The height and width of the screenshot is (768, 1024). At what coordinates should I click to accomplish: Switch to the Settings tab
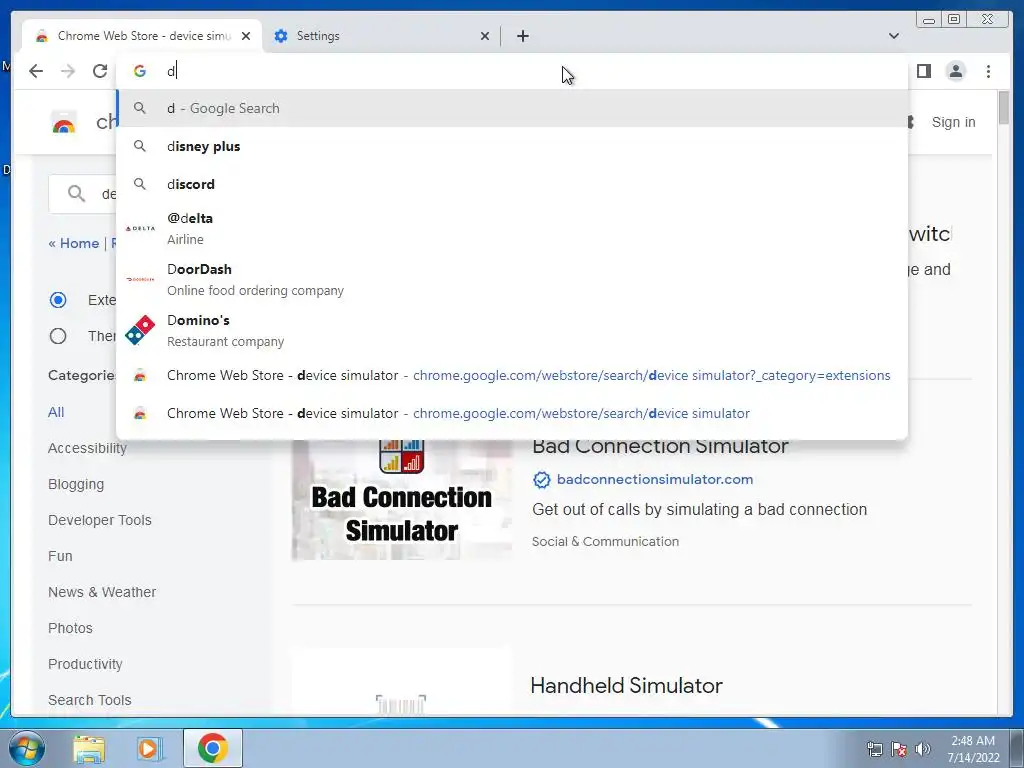(x=381, y=36)
